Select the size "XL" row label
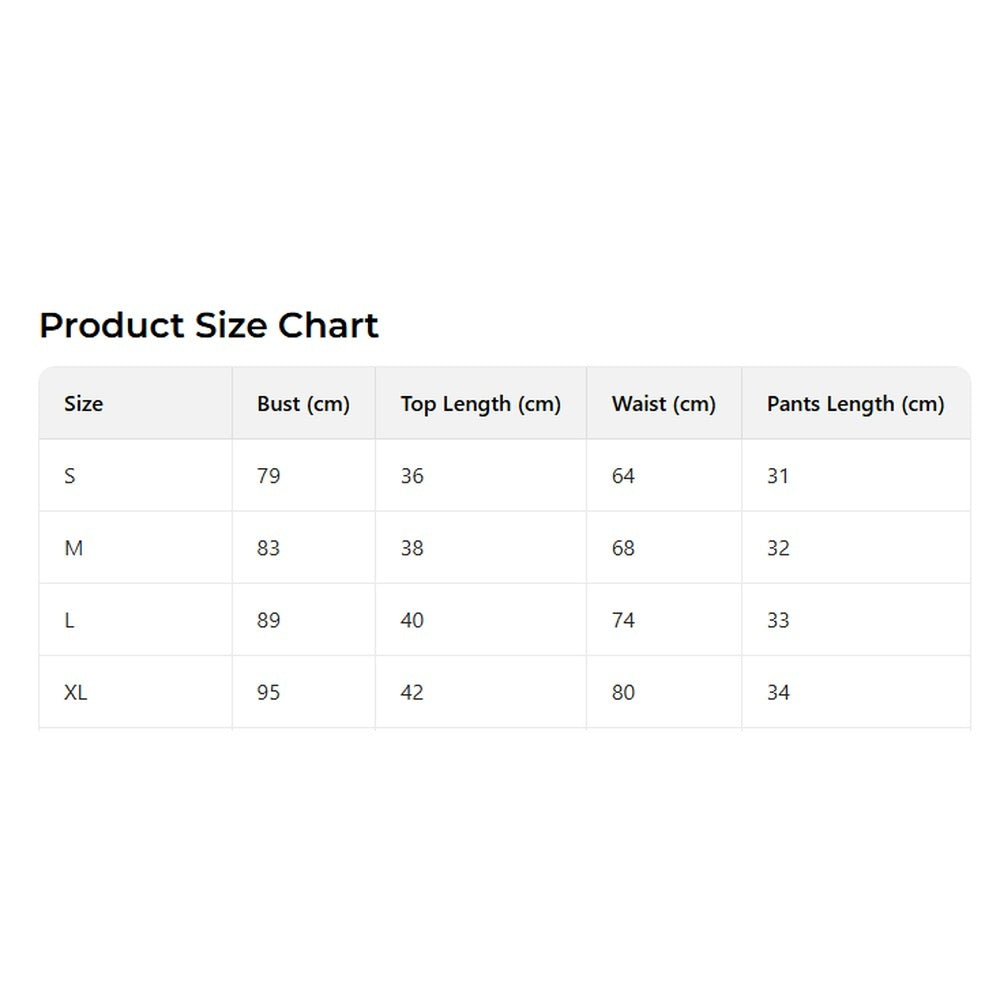1000x1000 pixels. [76, 692]
